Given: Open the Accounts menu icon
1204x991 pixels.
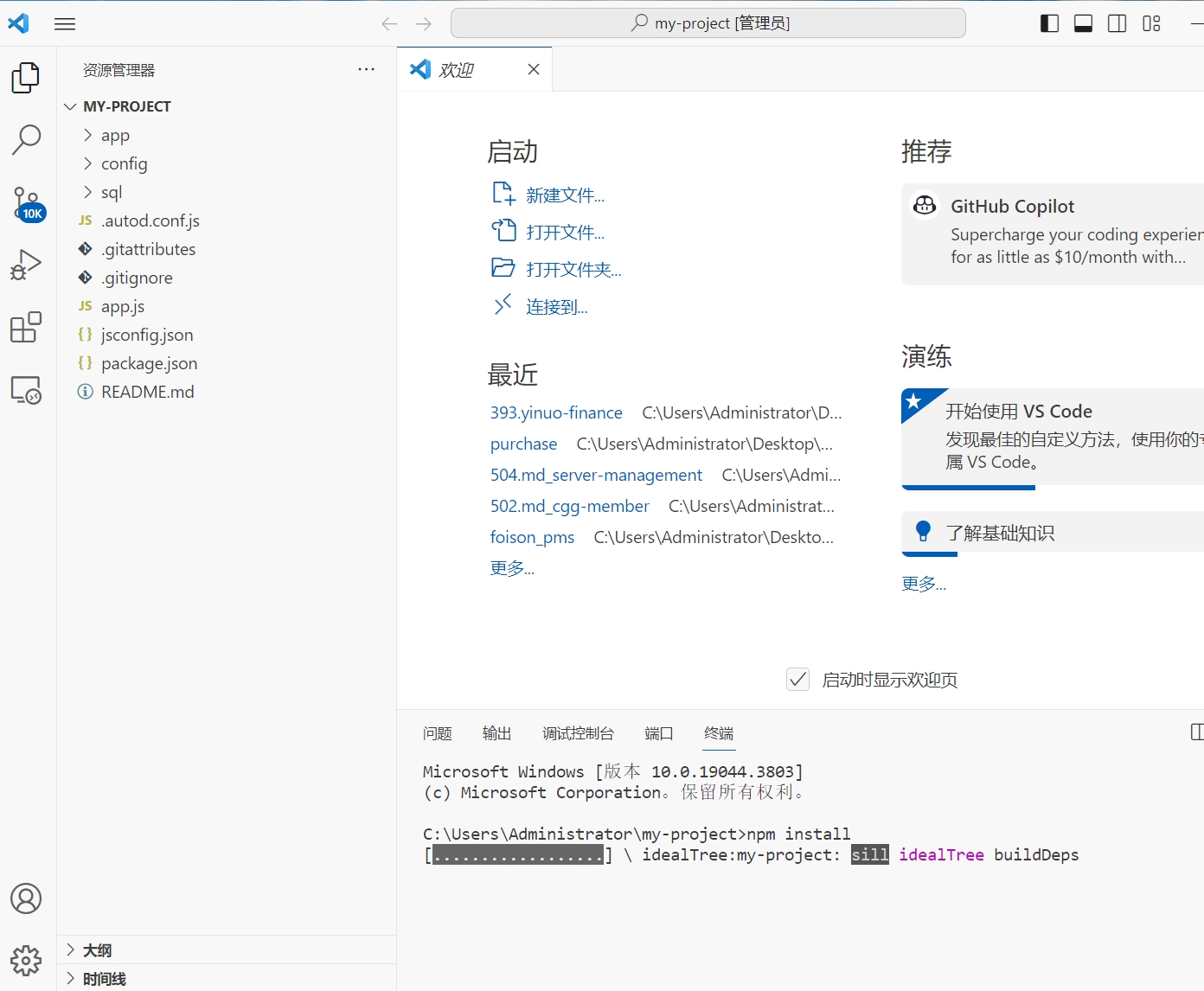Looking at the screenshot, I should [26, 898].
